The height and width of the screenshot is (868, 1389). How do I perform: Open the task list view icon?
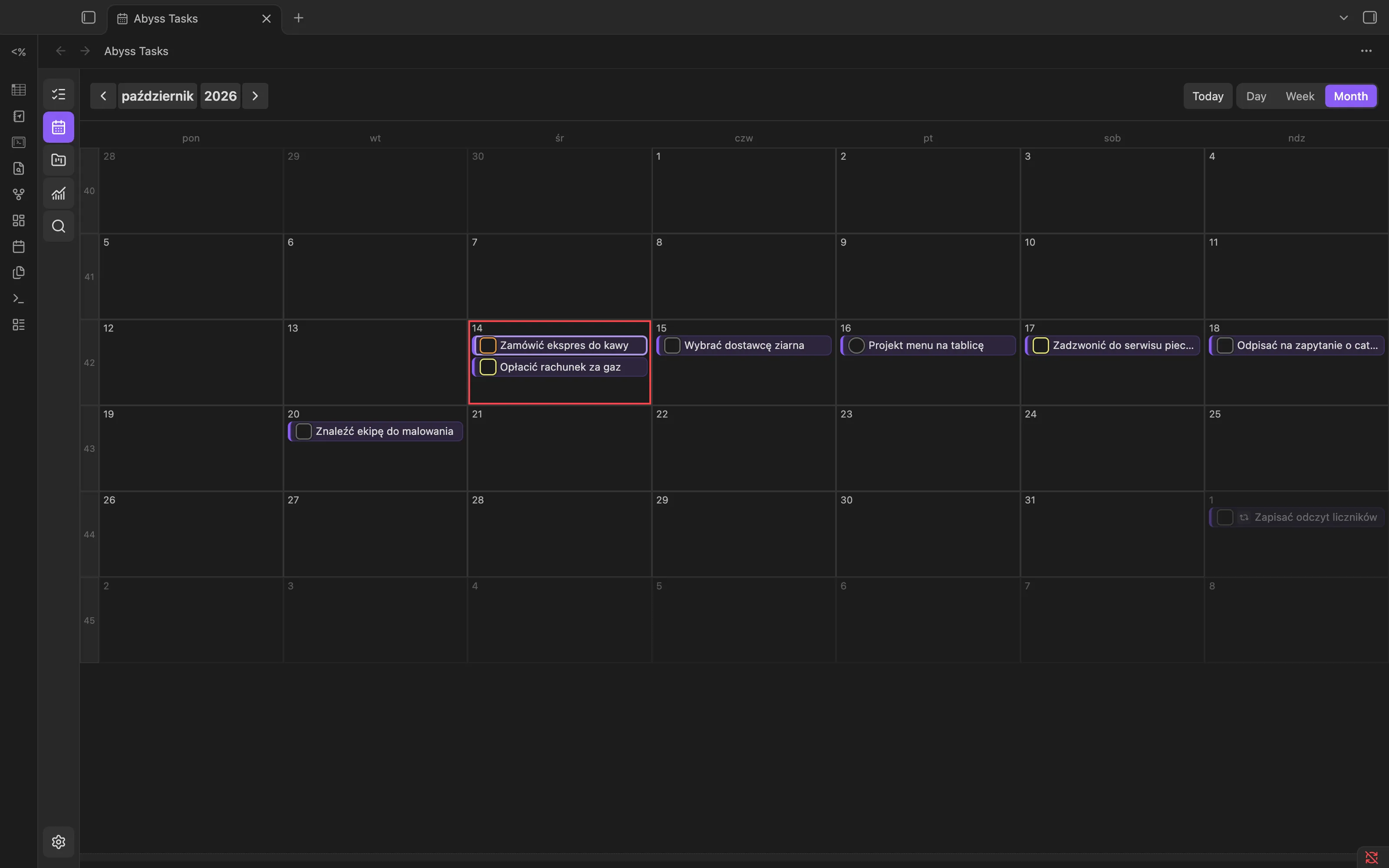point(59,94)
